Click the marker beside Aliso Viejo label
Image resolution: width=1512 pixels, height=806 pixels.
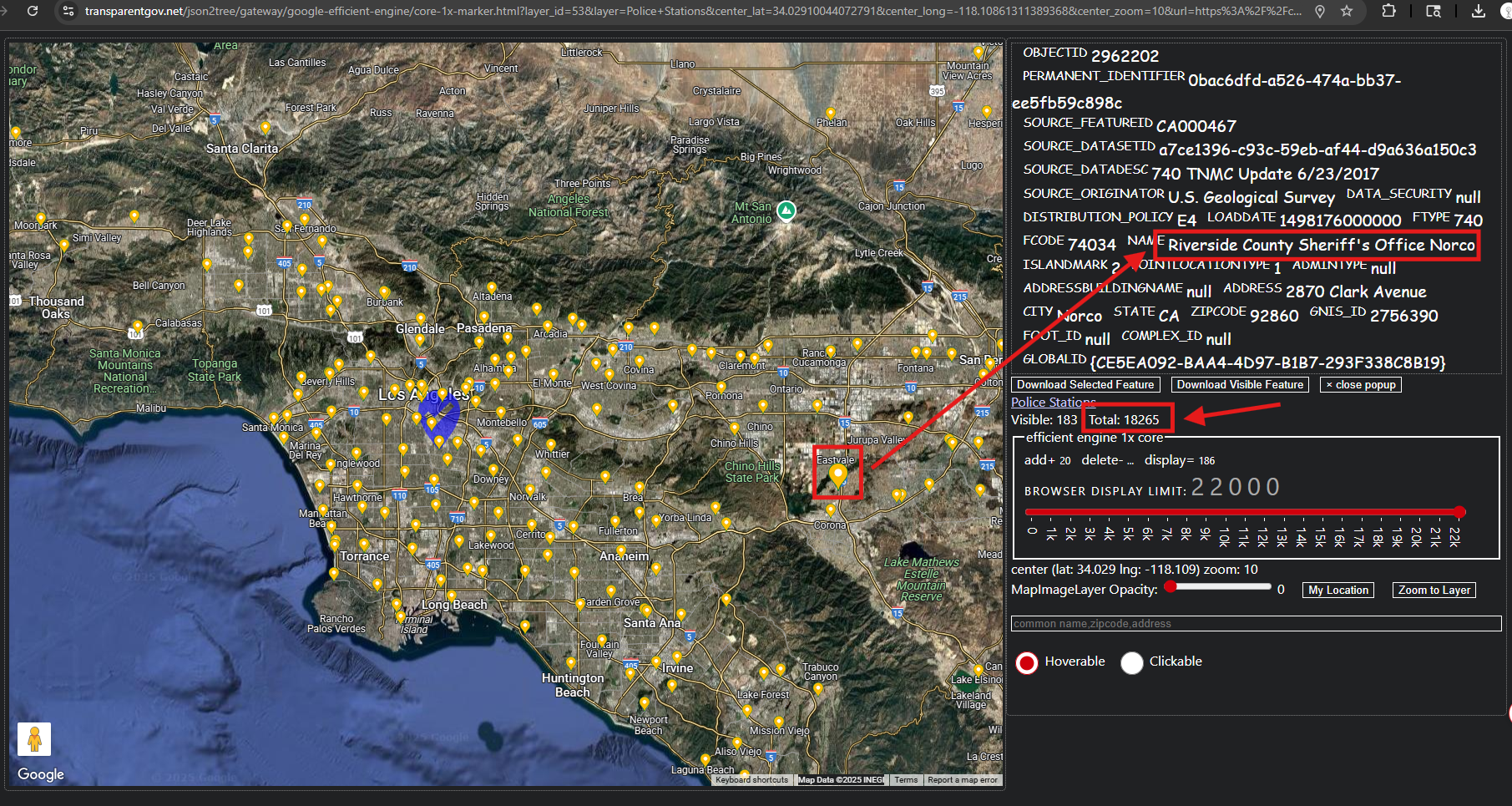(737, 742)
